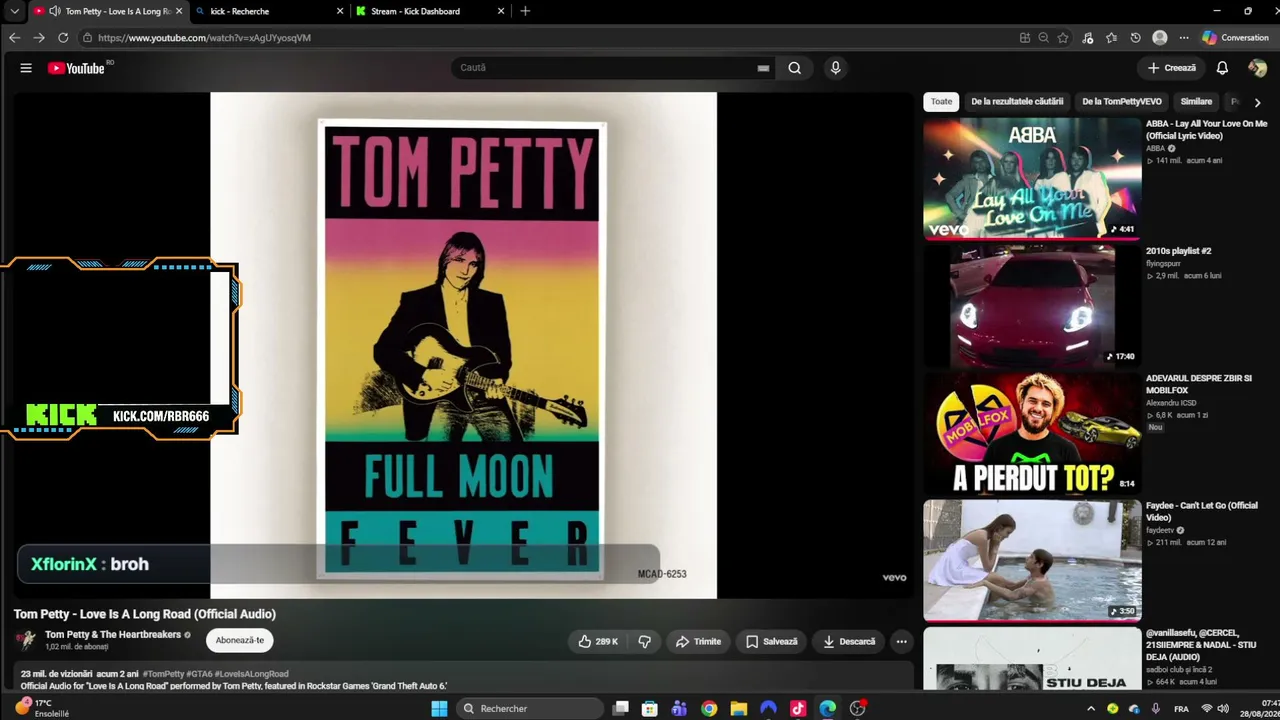Like the video with the thumbs-up button

598,641
